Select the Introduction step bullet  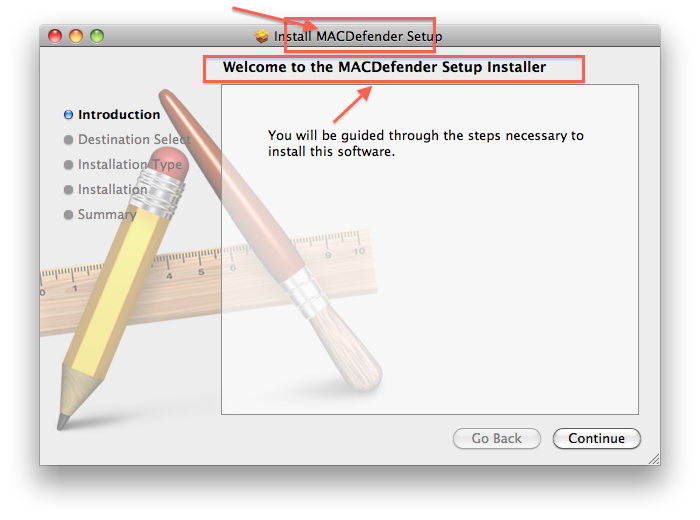point(68,115)
